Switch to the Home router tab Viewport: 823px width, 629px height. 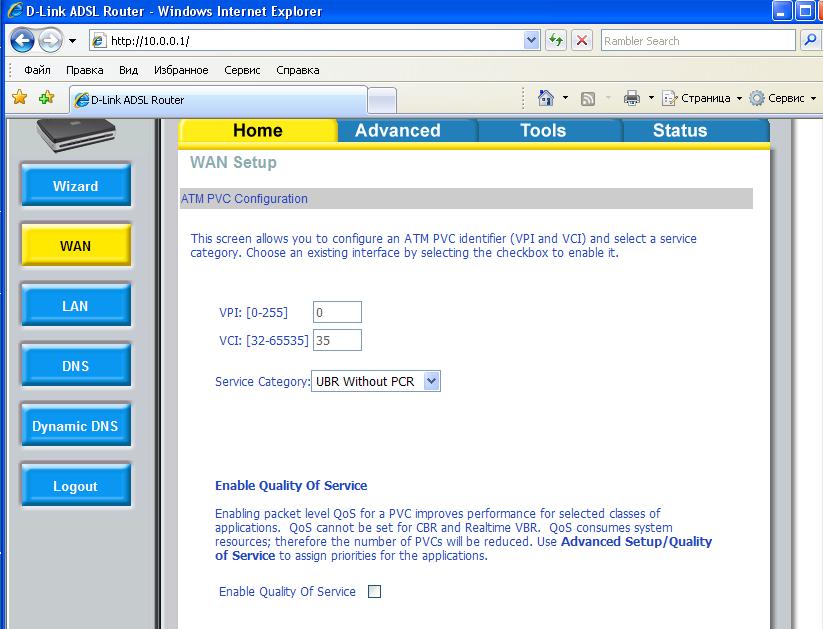(258, 130)
